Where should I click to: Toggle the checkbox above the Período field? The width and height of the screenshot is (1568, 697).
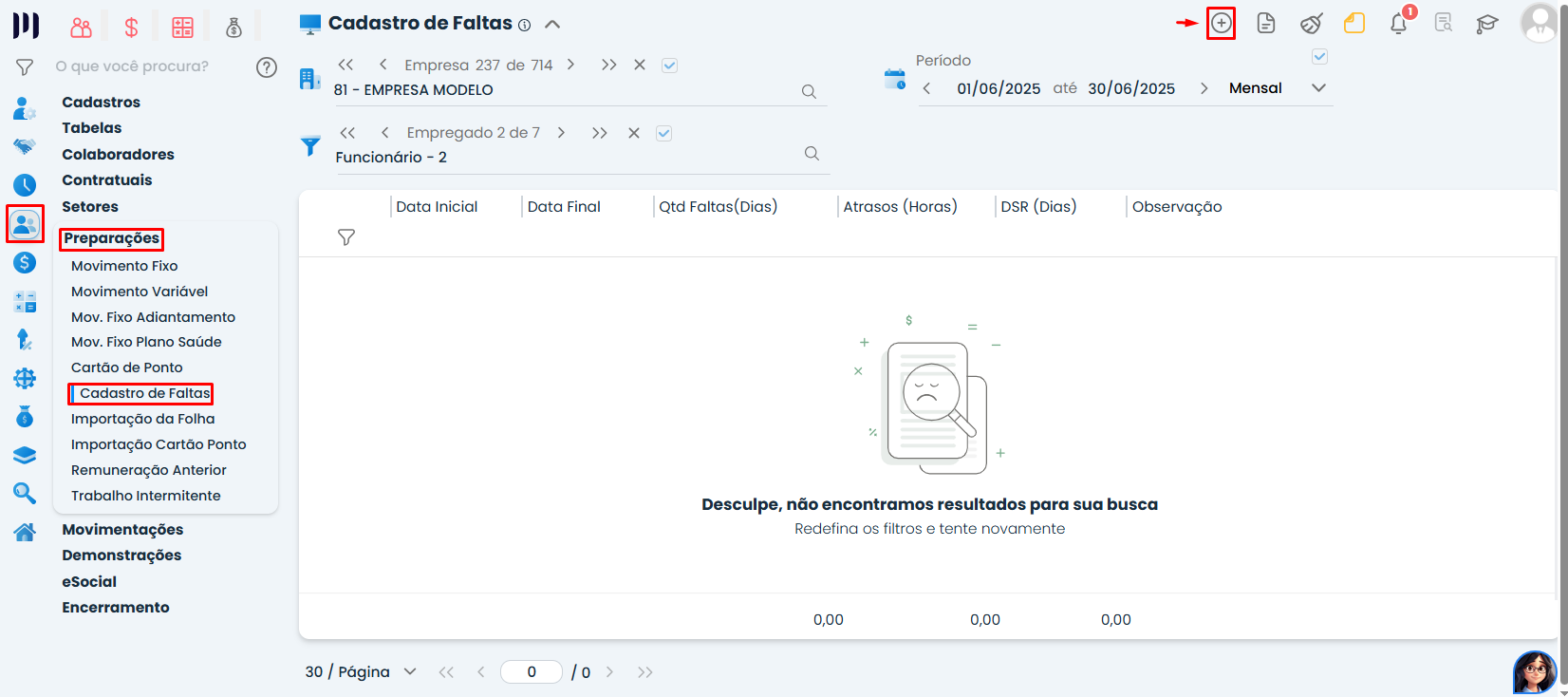coord(1319,57)
